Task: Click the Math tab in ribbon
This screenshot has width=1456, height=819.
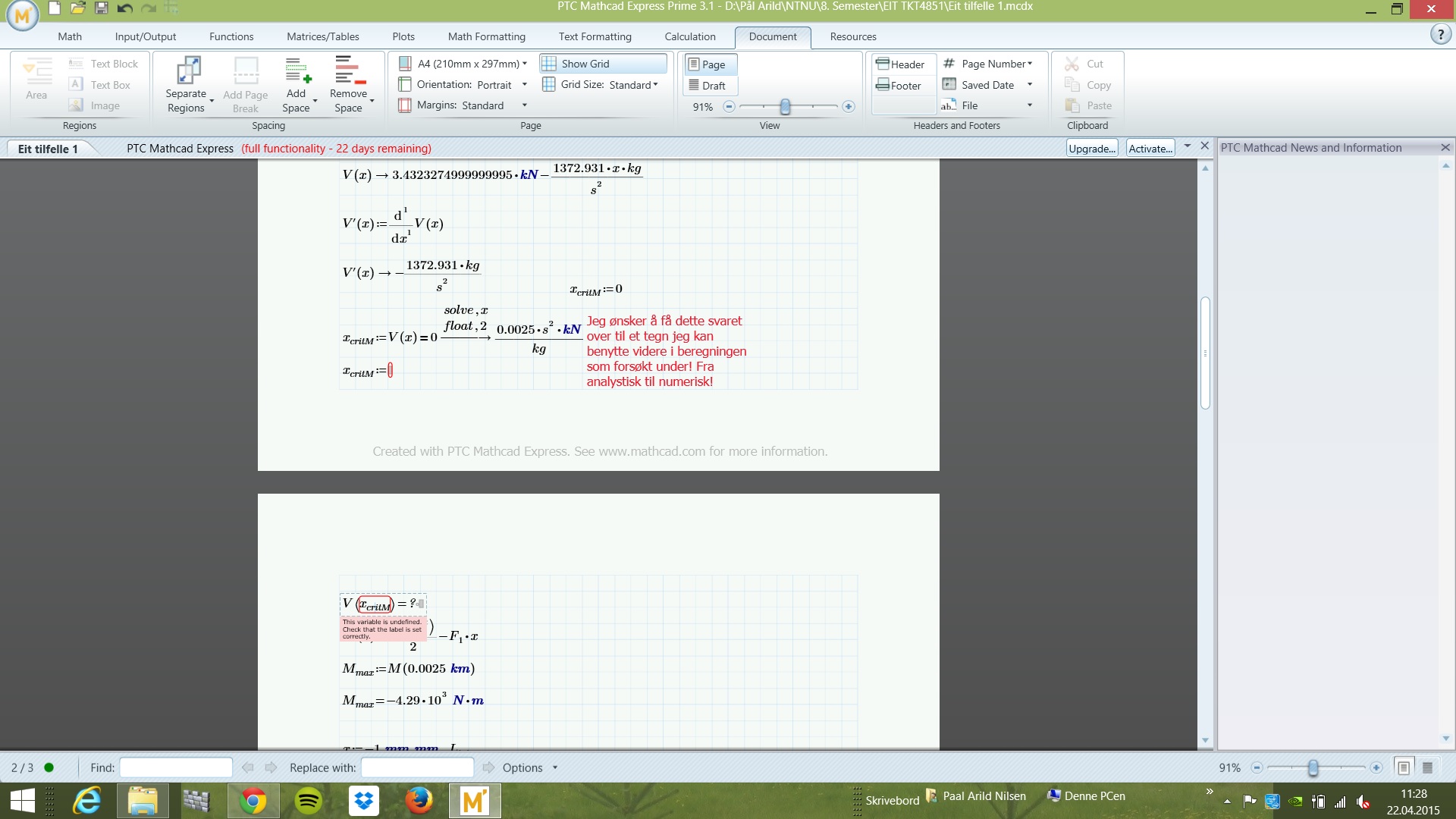Action: pyautogui.click(x=69, y=36)
